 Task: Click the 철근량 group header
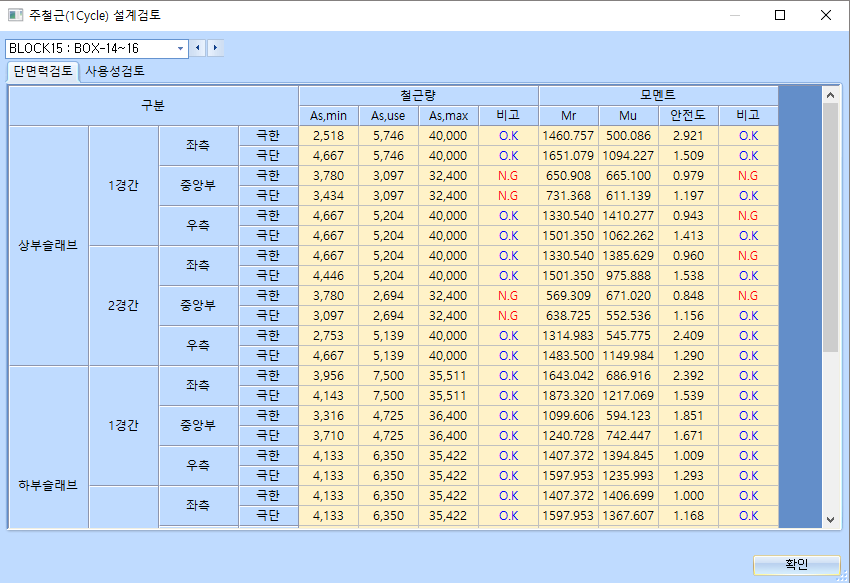418,95
